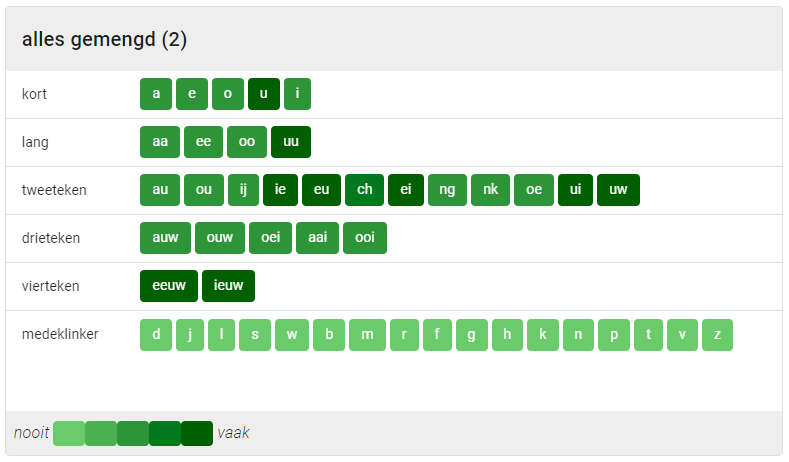The width and height of the screenshot is (789, 462).
Task: Select the 'ch' two-letter sound tile
Action: click(x=364, y=190)
